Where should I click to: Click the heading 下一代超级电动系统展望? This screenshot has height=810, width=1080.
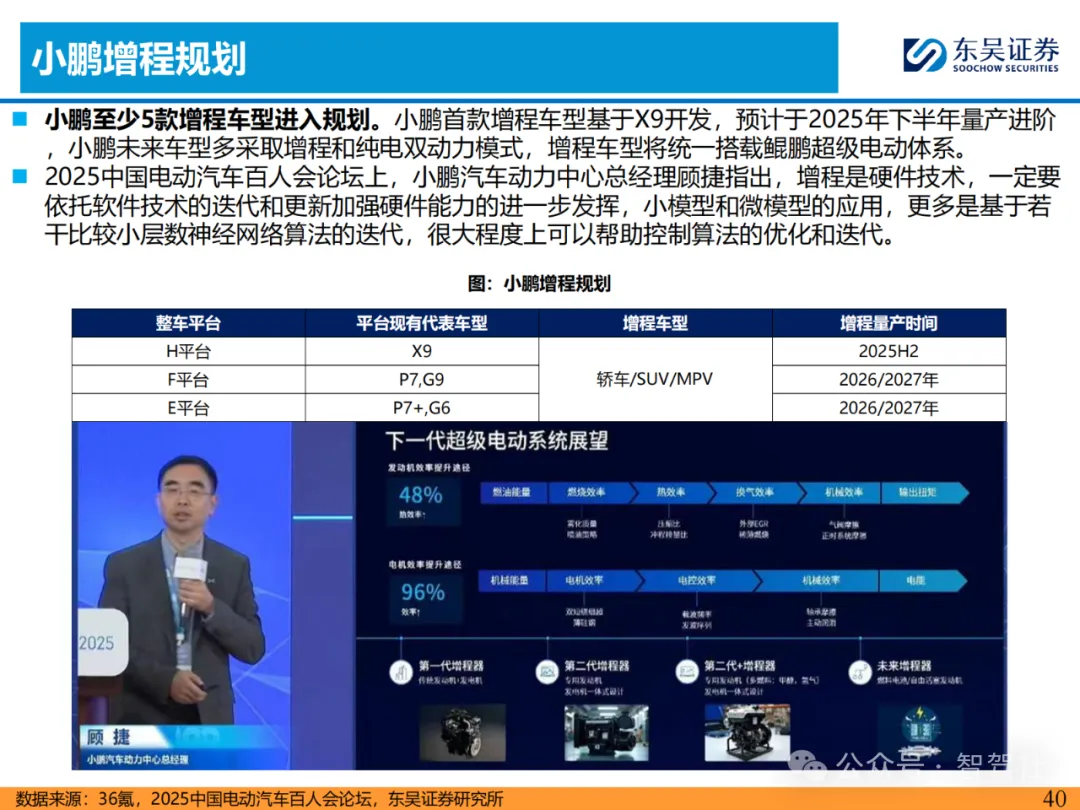[x=497, y=441]
